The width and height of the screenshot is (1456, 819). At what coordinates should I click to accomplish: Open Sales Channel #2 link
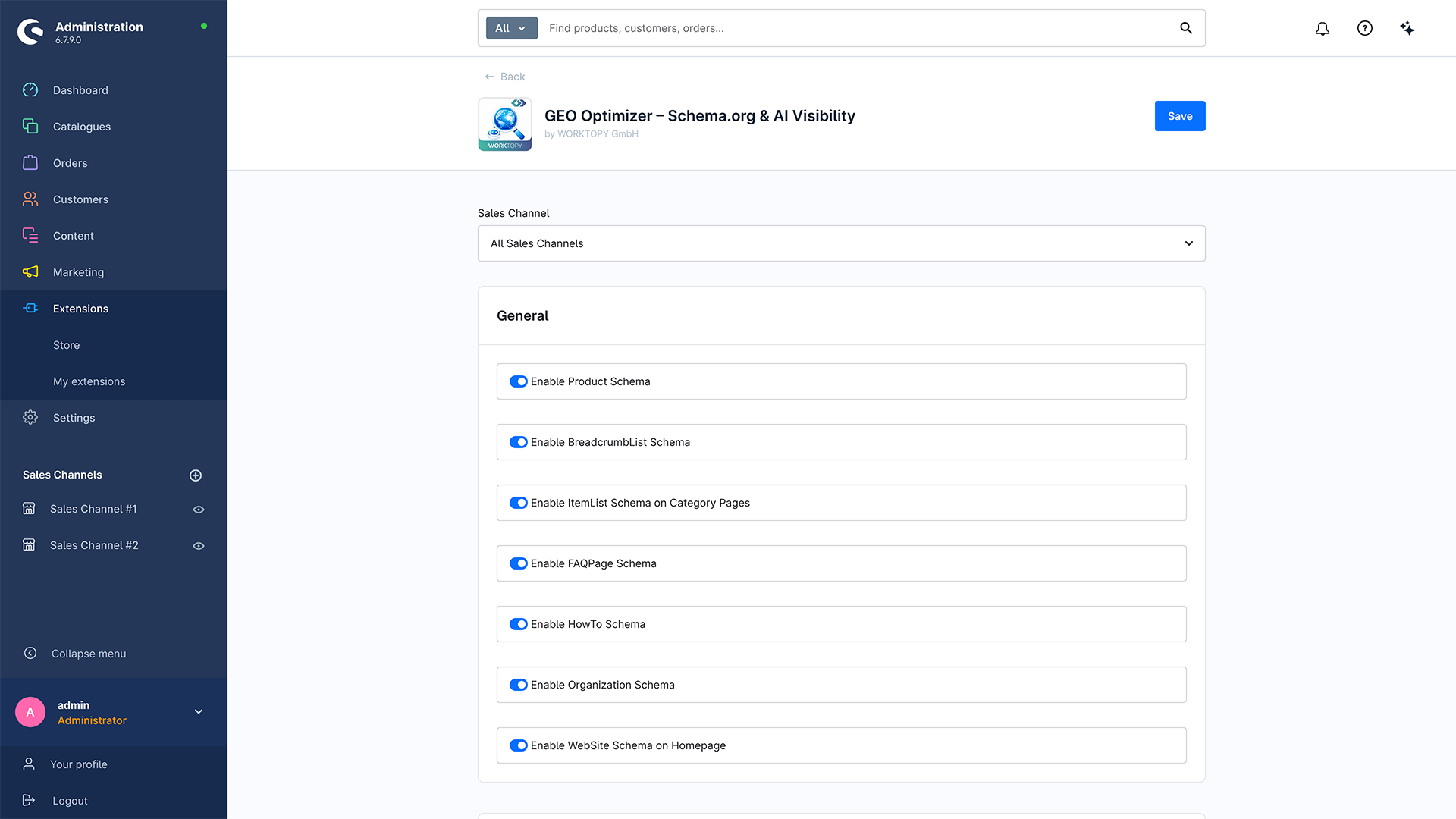[94, 545]
